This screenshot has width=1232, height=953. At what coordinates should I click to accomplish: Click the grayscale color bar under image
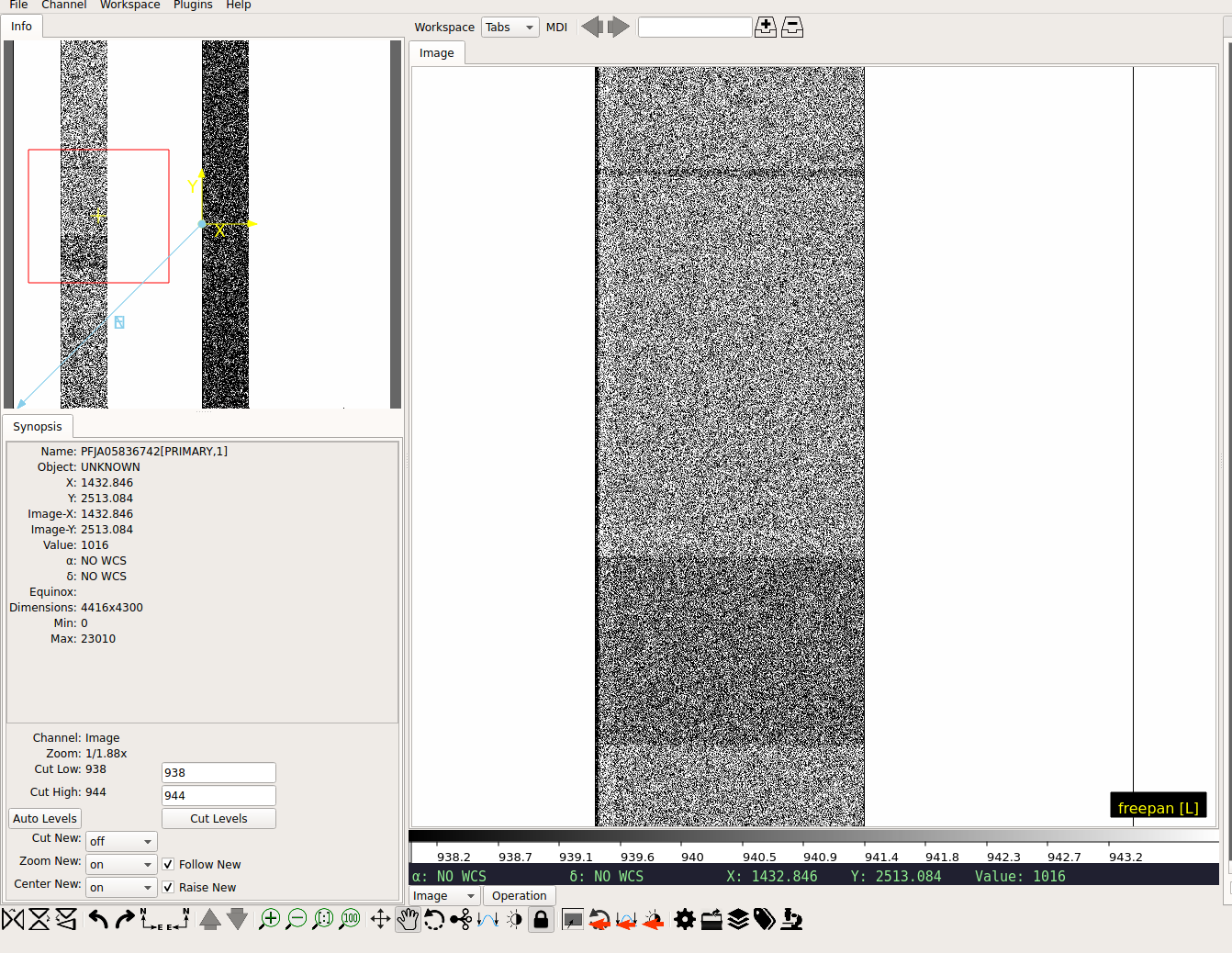coord(812,835)
